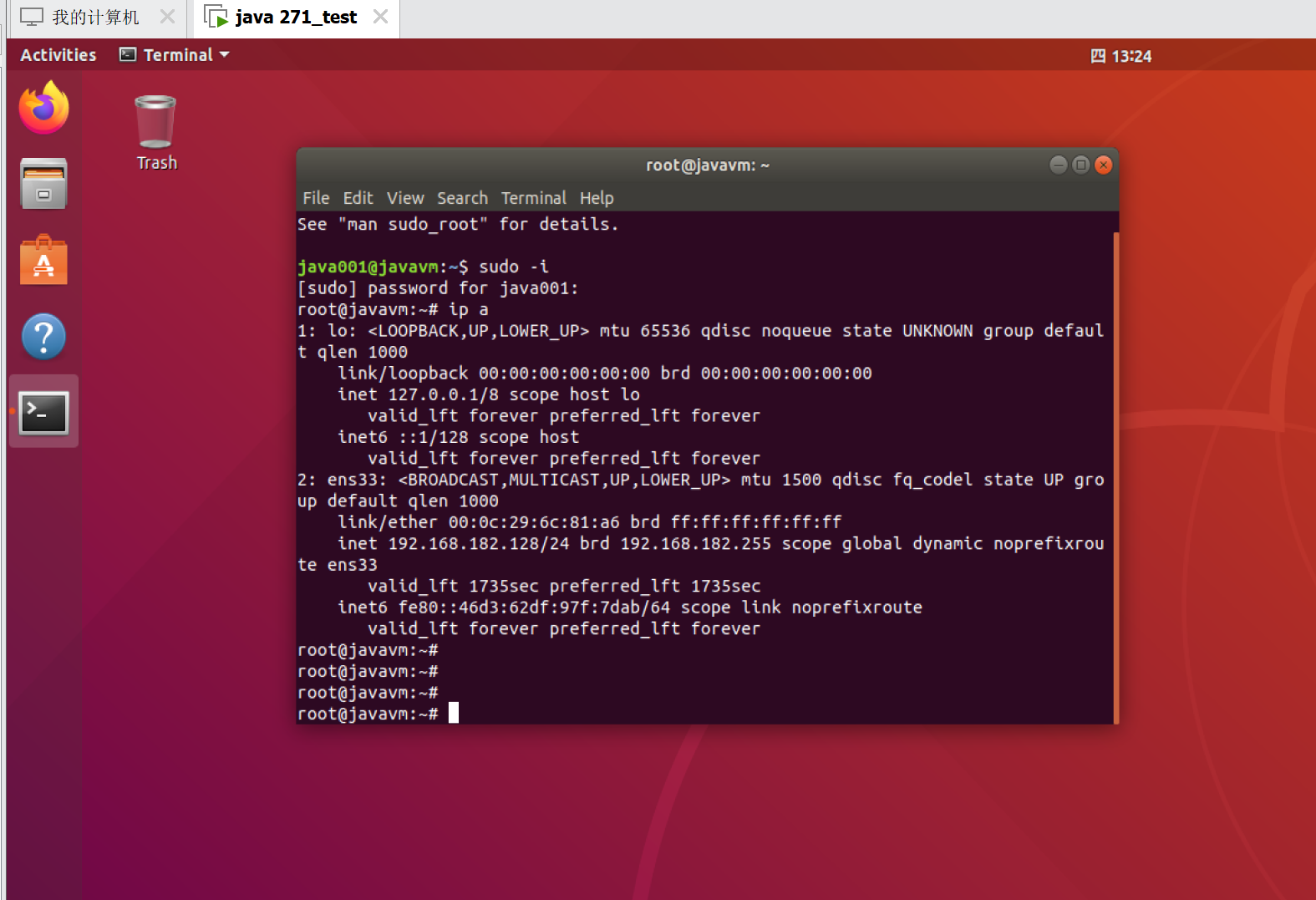
Task: Click the 'root@javavm:~# ip a' command line
Action: point(393,309)
